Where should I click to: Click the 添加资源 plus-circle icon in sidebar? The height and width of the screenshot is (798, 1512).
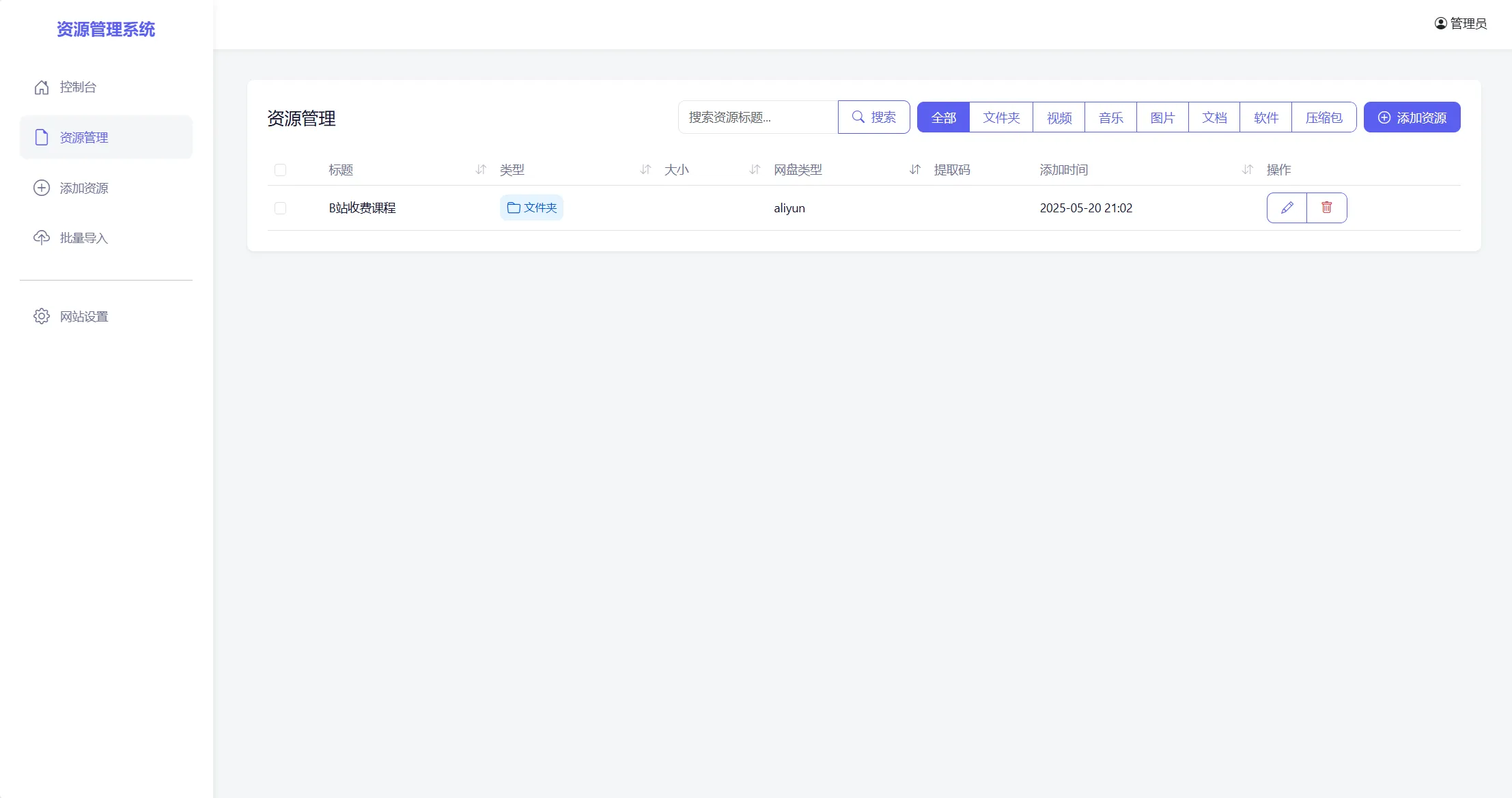click(x=41, y=188)
